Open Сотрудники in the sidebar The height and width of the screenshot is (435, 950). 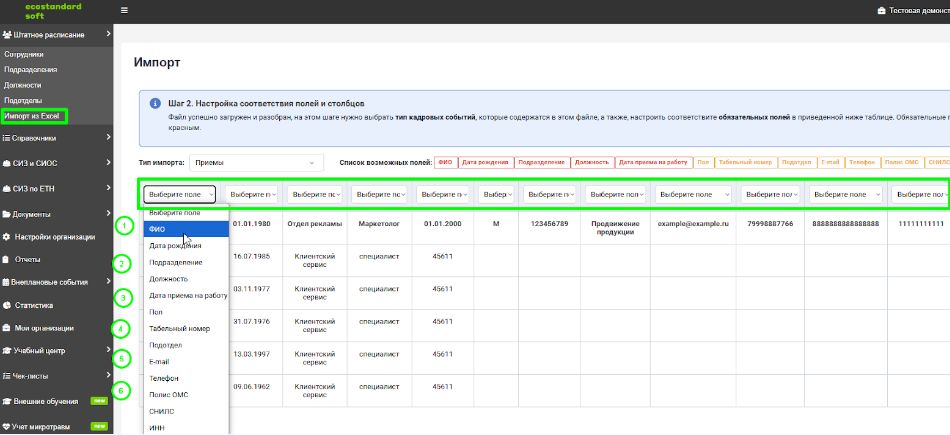tap(24, 55)
